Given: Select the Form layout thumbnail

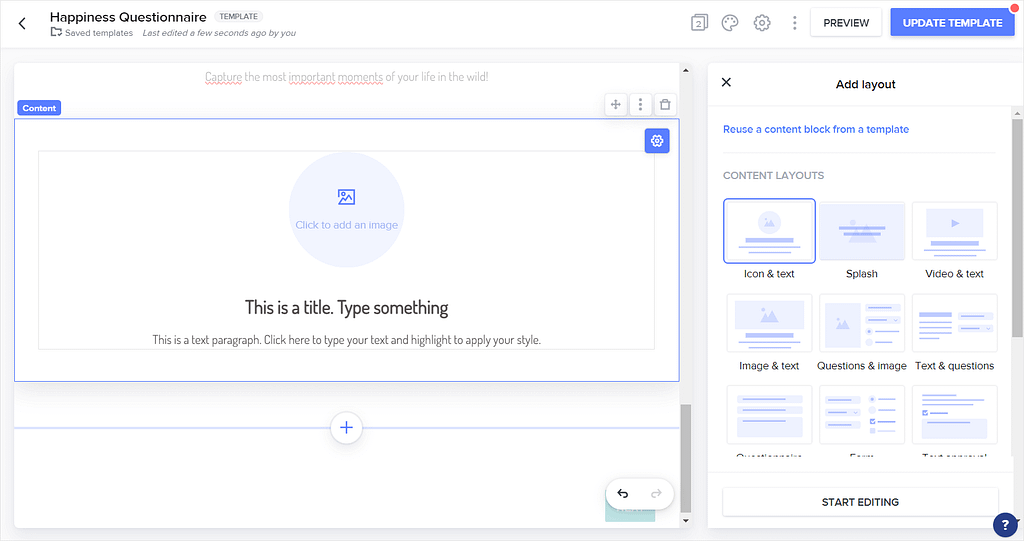Looking at the screenshot, I should coord(862,415).
